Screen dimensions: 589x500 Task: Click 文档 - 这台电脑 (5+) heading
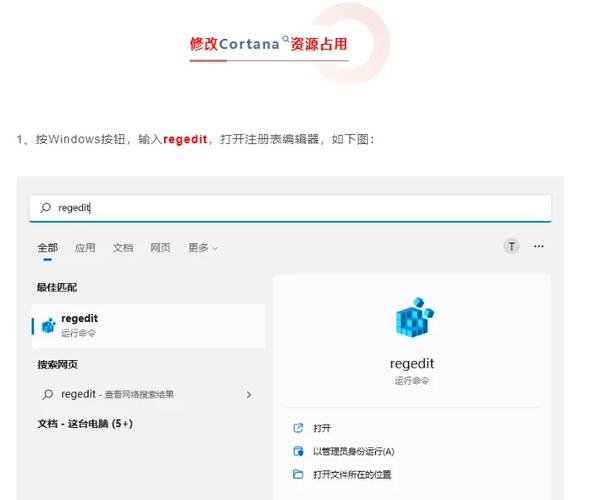tap(85, 424)
